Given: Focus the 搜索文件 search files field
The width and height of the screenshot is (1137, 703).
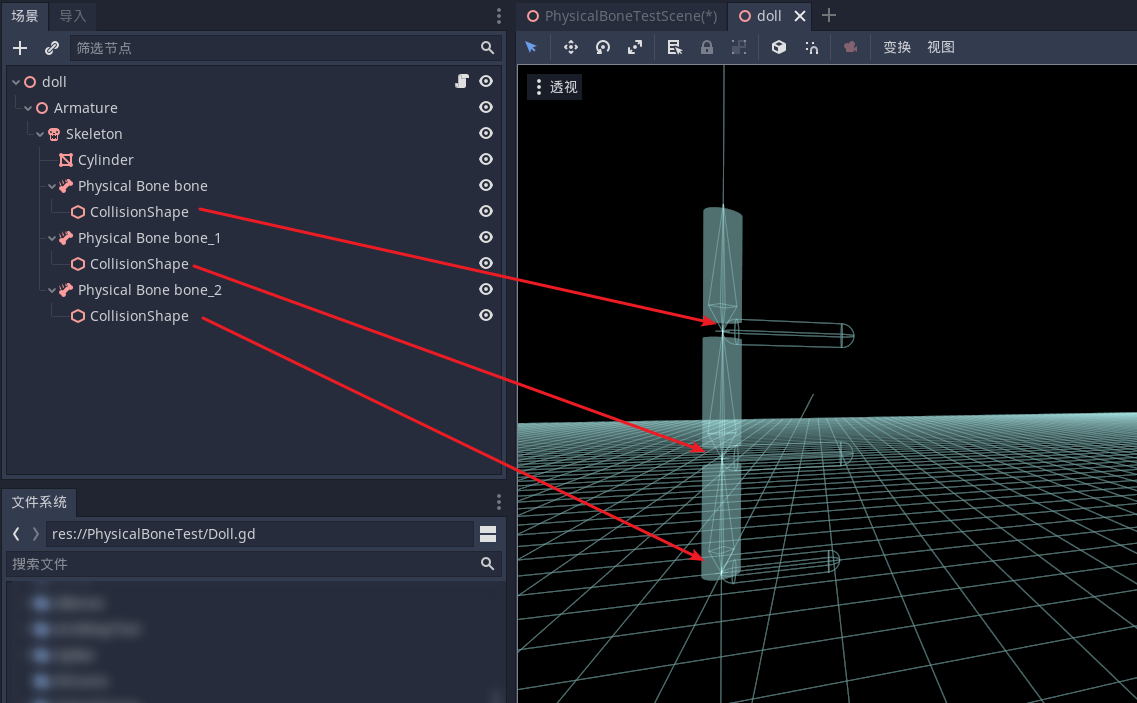Looking at the screenshot, I should [254, 564].
